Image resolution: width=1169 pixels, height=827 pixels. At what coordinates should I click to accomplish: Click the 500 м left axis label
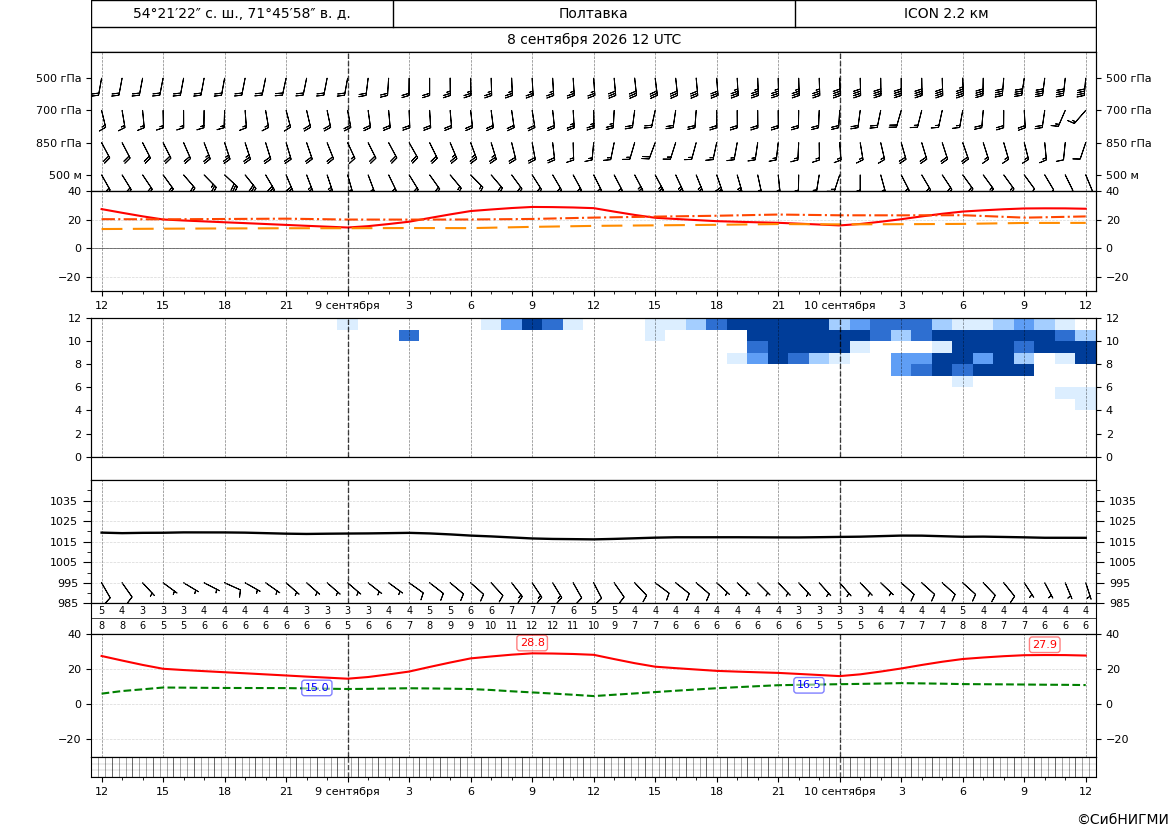66,175
